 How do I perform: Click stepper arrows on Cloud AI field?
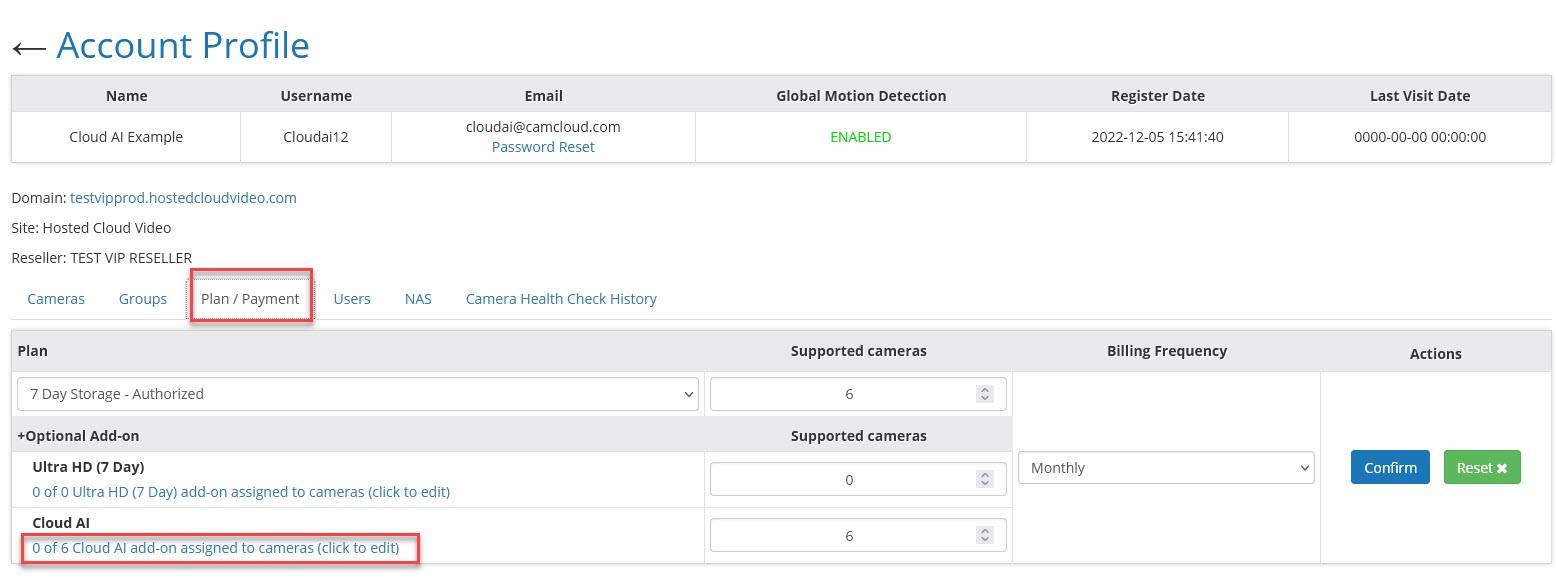985,536
